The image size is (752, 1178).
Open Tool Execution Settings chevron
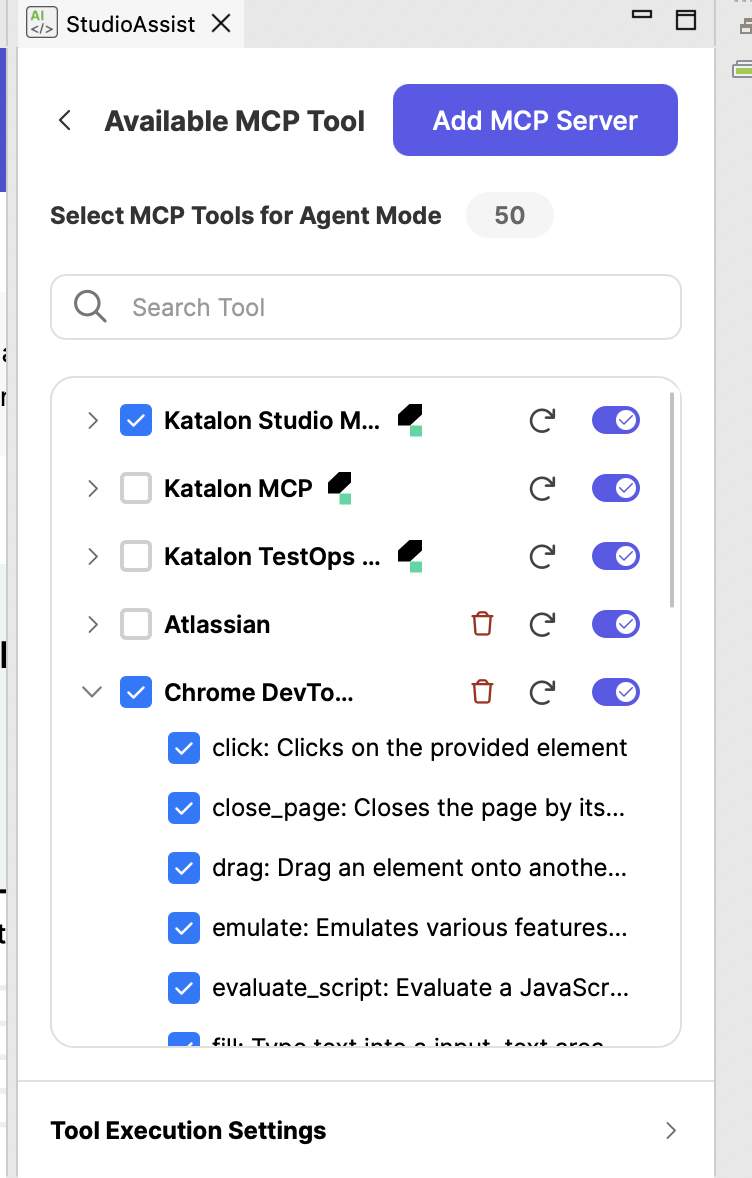coord(671,1131)
